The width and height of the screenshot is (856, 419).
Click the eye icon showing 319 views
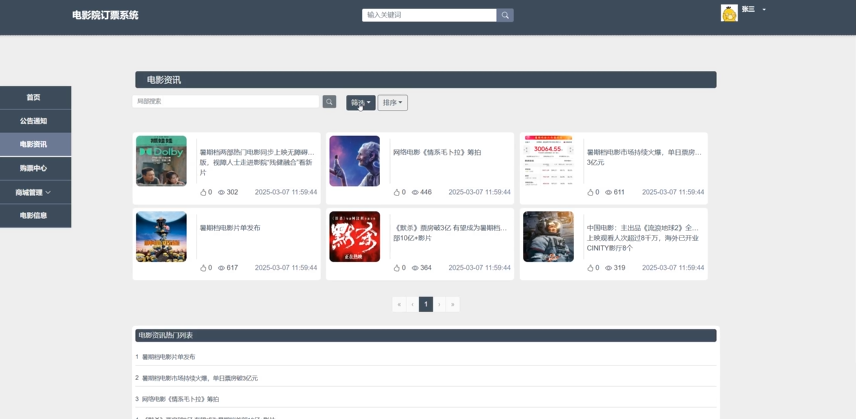[608, 268]
